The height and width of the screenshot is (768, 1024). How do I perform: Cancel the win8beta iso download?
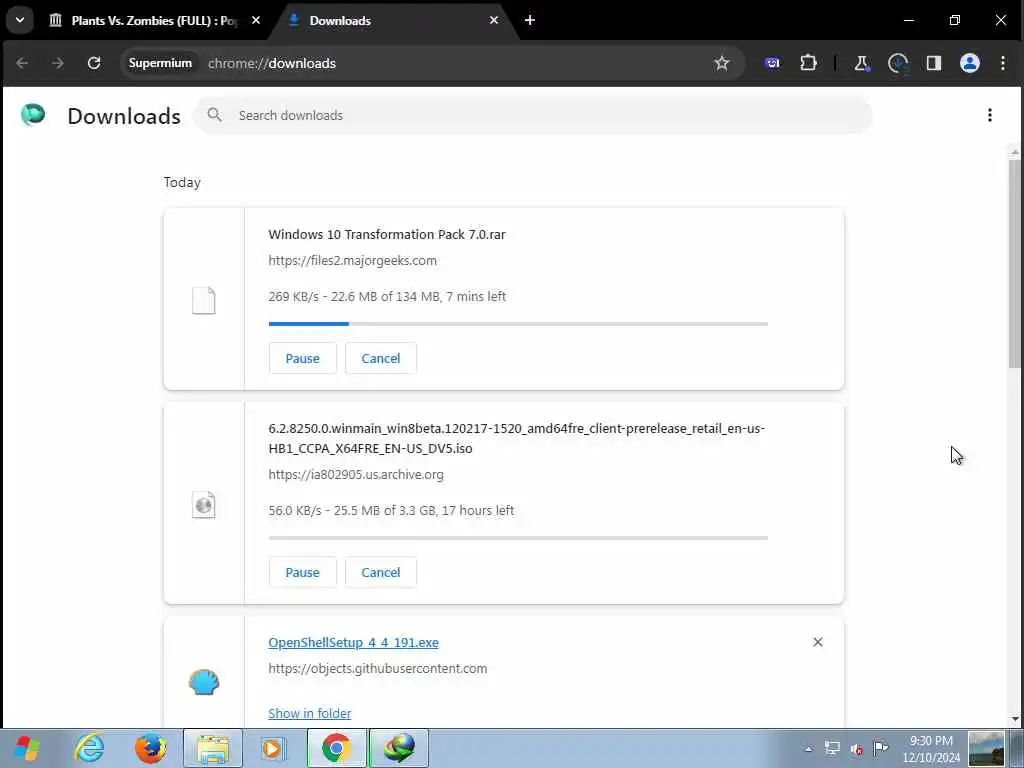tap(381, 572)
